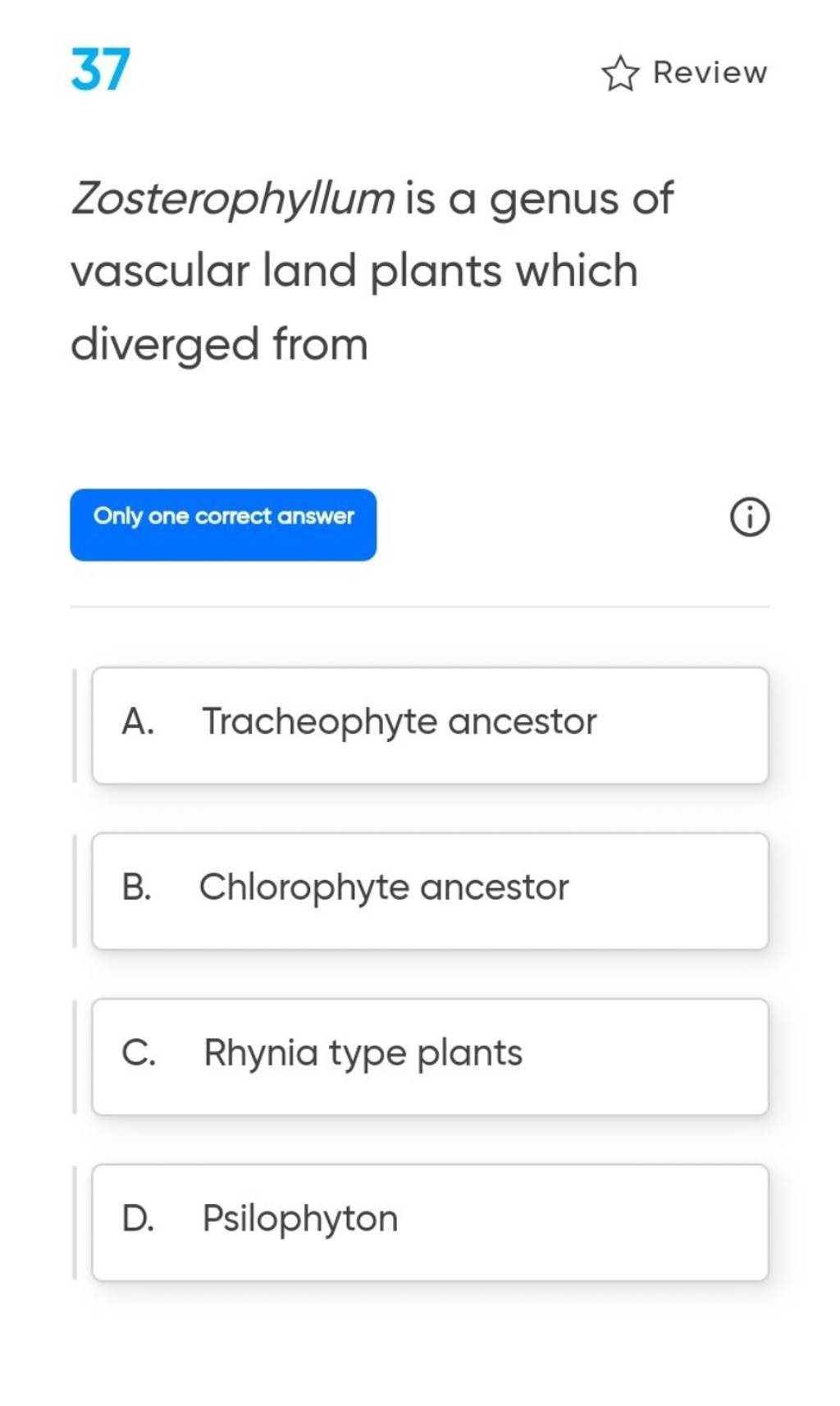The image size is (840, 1406).
Task: Select option D Psilophyton
Action: click(x=431, y=1221)
